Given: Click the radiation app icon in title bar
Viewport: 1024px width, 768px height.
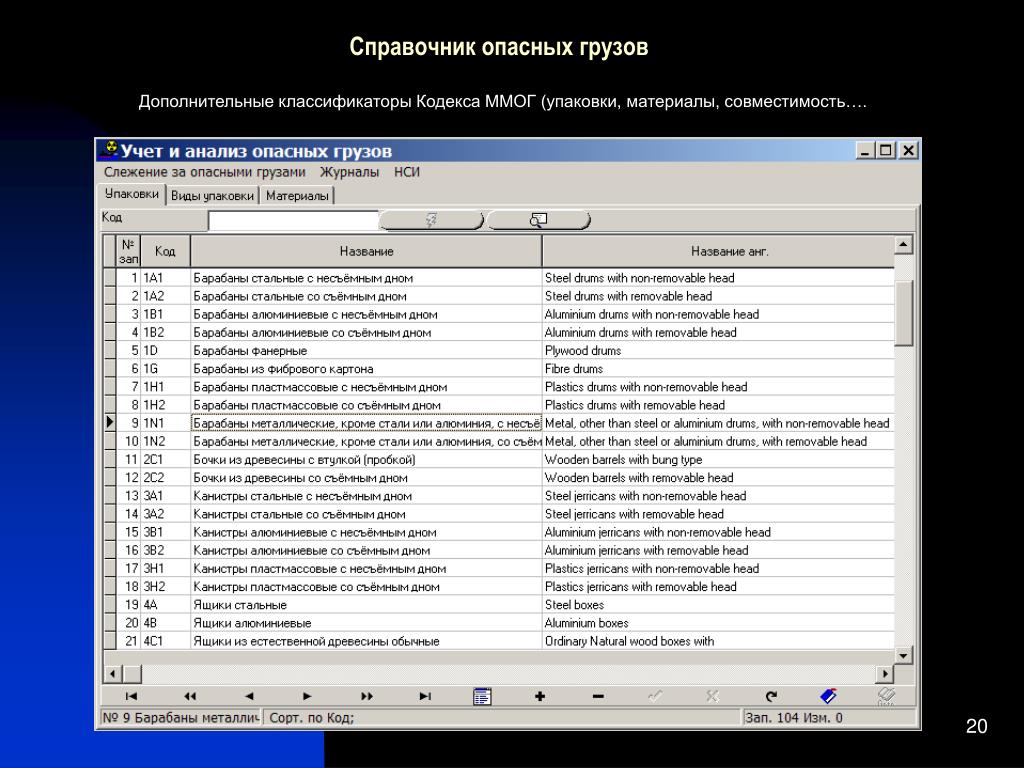Looking at the screenshot, I should (x=110, y=150).
